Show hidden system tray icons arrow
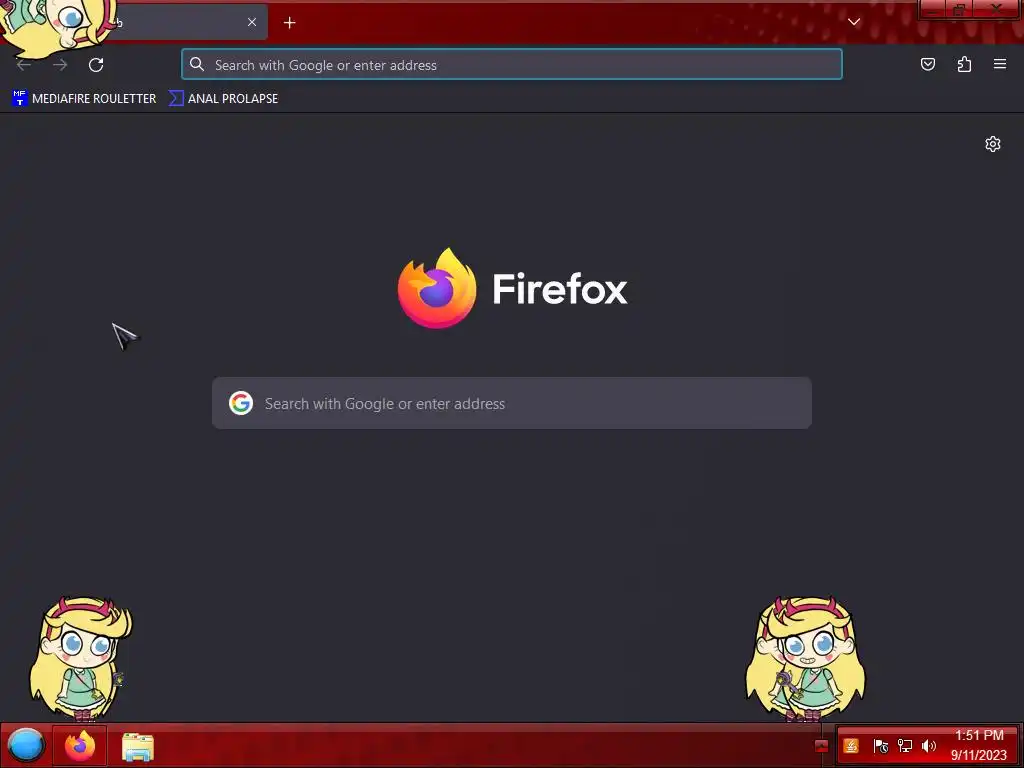The image size is (1024, 768). (822, 746)
